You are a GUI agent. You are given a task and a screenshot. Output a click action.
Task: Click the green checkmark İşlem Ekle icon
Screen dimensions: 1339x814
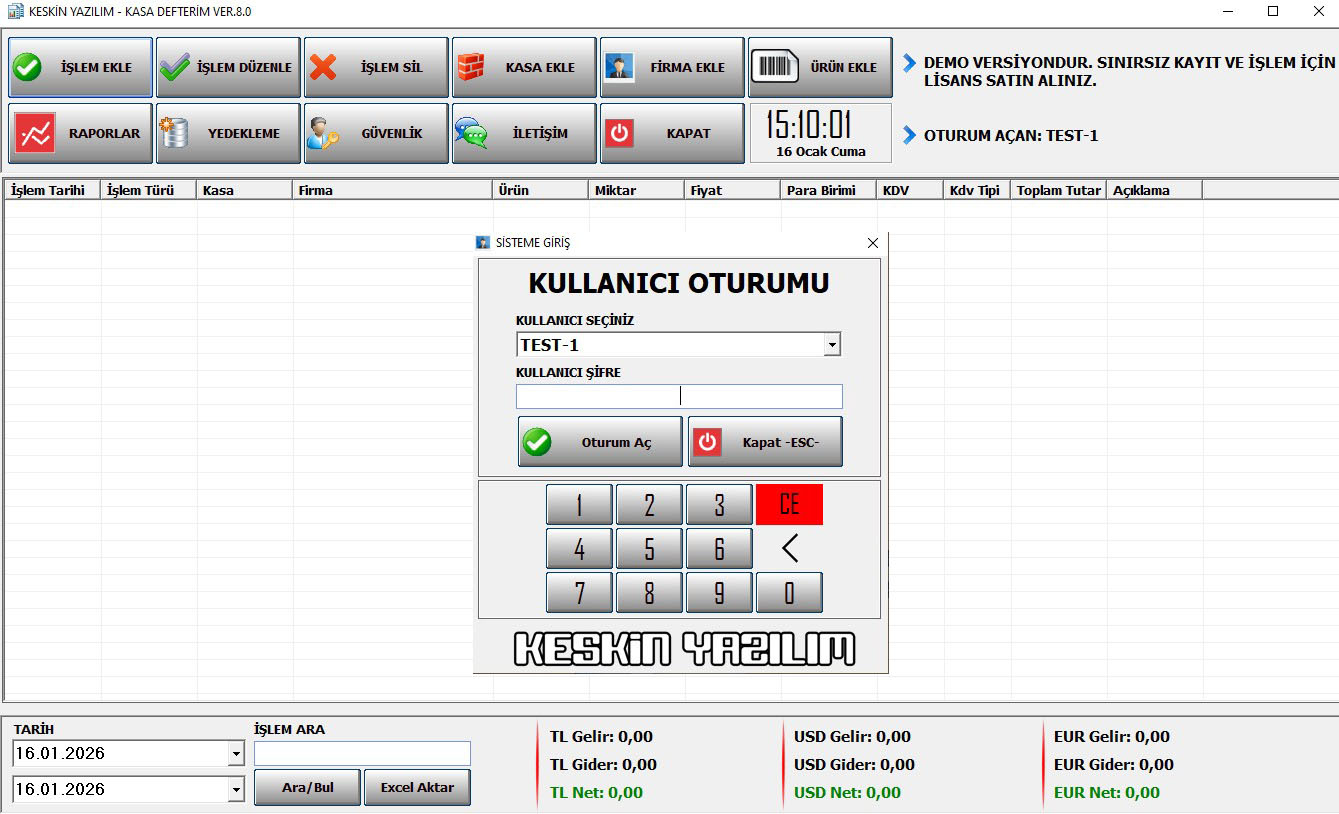point(28,68)
